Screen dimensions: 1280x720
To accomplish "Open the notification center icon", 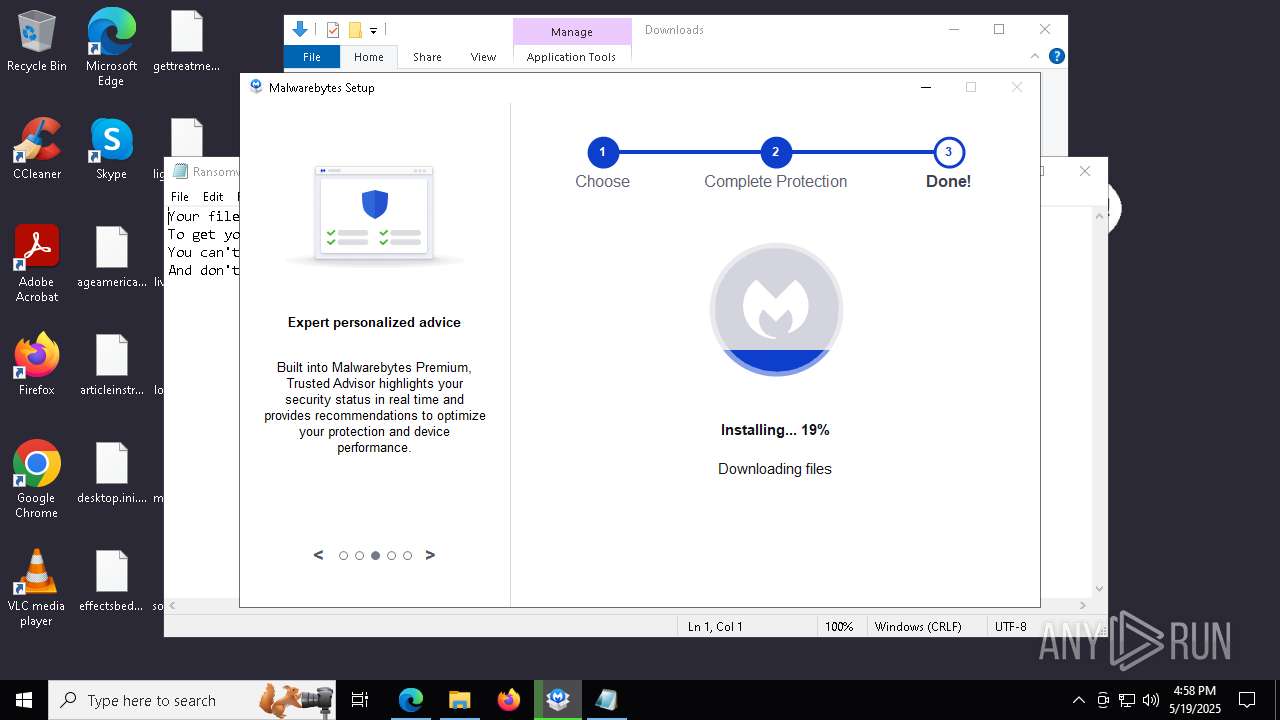I will [1247, 700].
